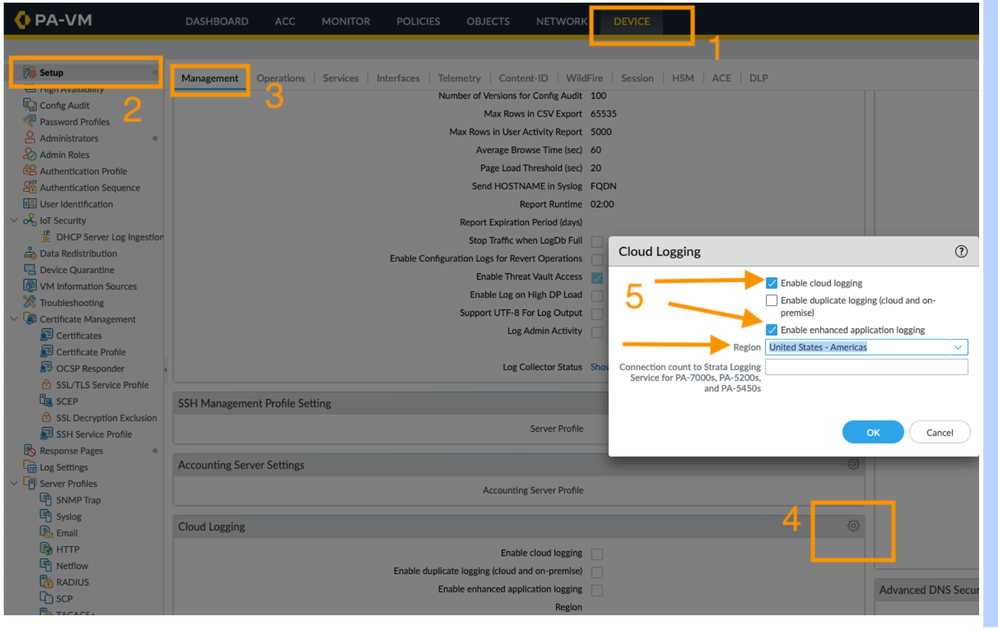Click the SSL/TLS Service Profile lock icon
The height and width of the screenshot is (630, 998).
[x=46, y=384]
